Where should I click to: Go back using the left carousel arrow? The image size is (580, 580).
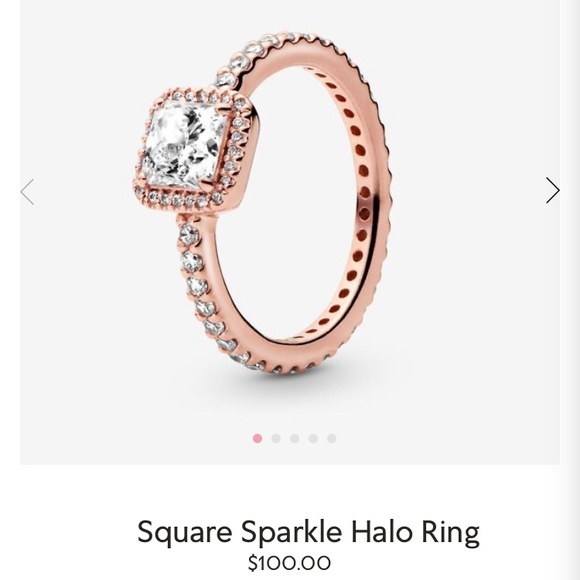[27, 192]
